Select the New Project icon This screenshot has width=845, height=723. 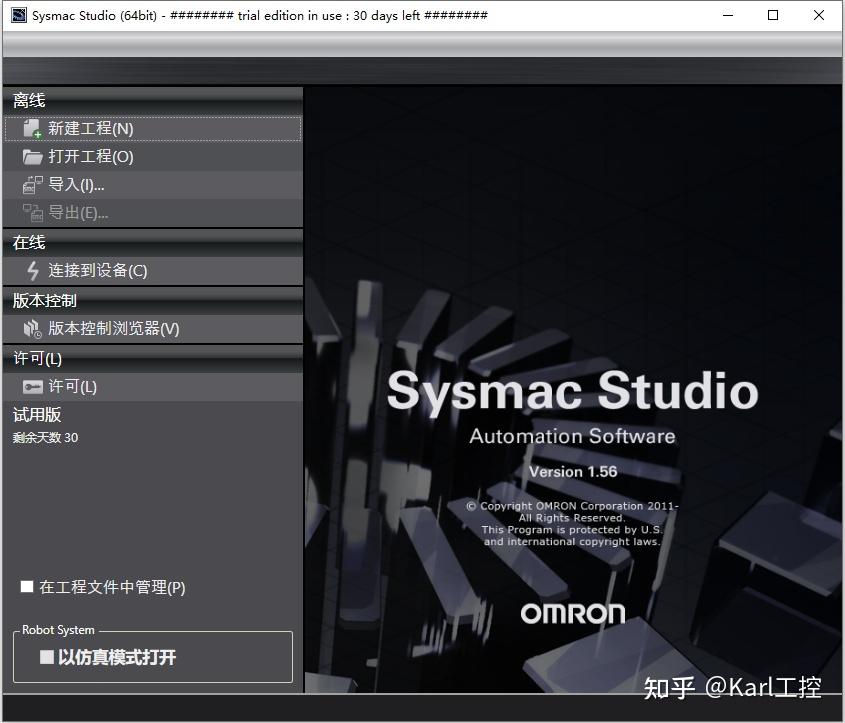click(32, 128)
